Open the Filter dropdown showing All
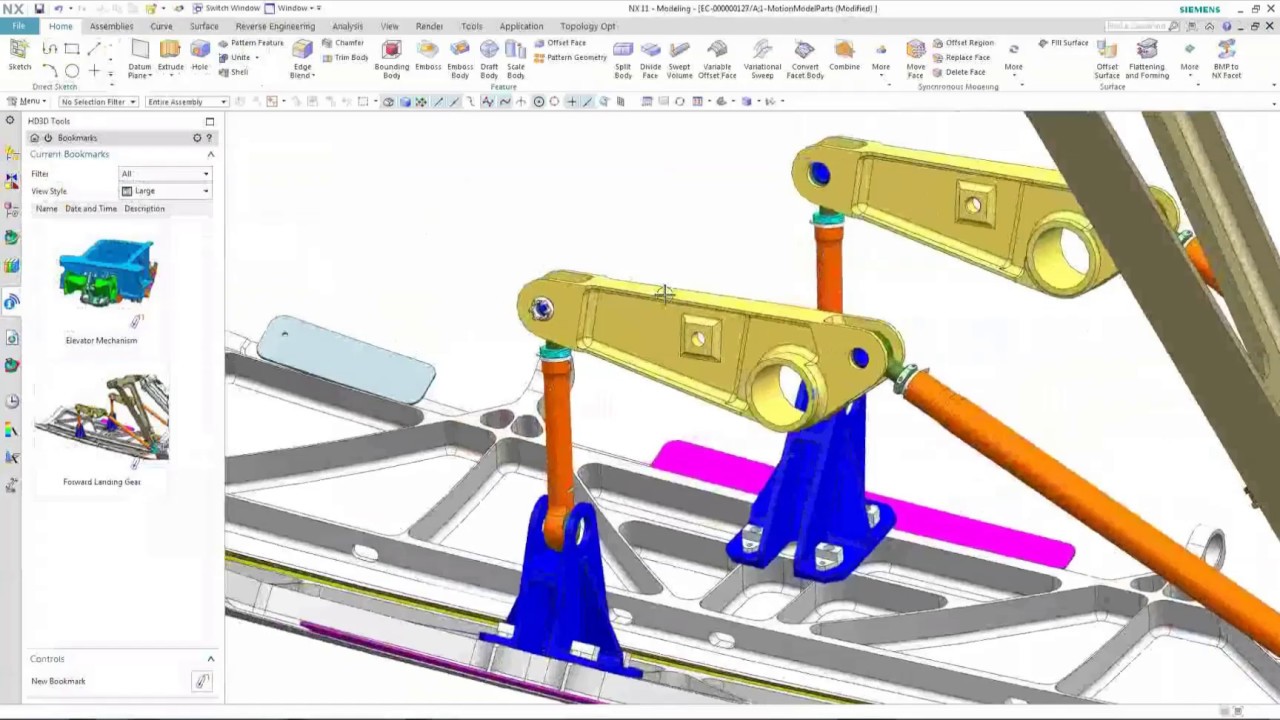 click(x=165, y=174)
